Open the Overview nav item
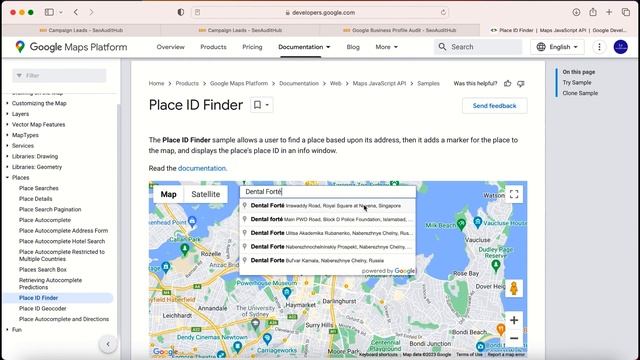Image resolution: width=640 pixels, height=360 pixels. coord(171,47)
